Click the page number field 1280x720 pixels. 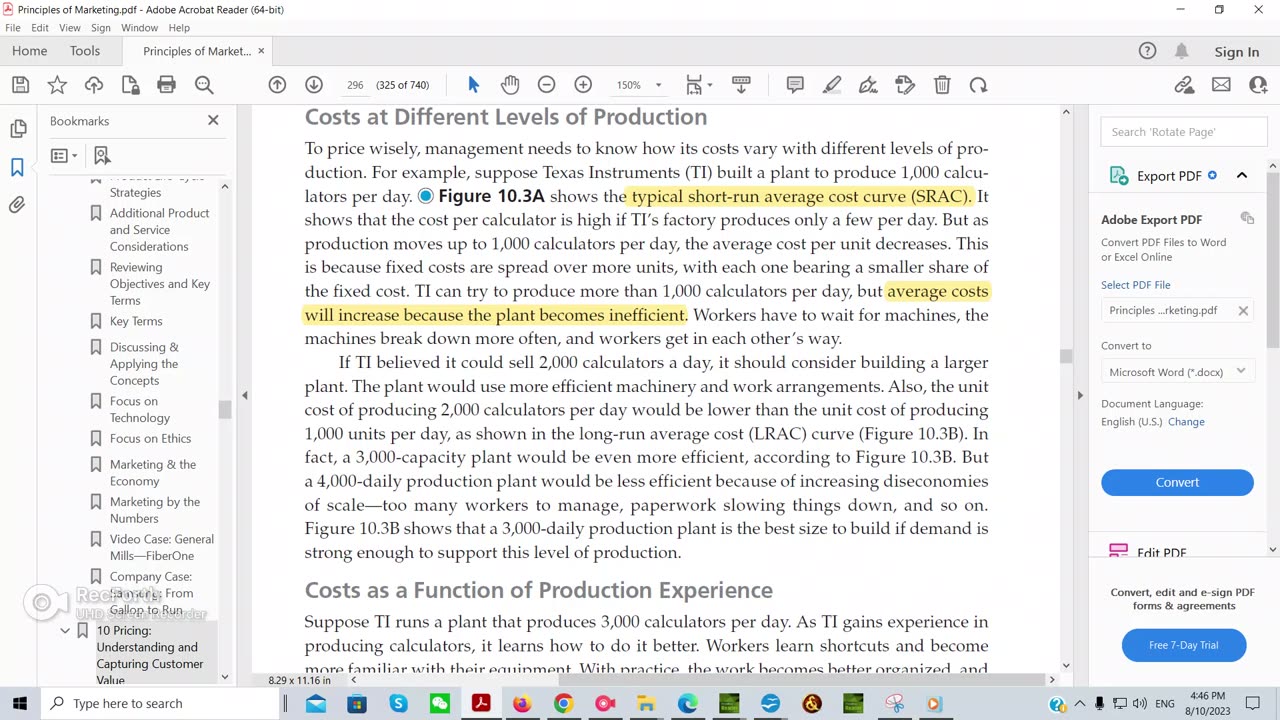pos(355,85)
